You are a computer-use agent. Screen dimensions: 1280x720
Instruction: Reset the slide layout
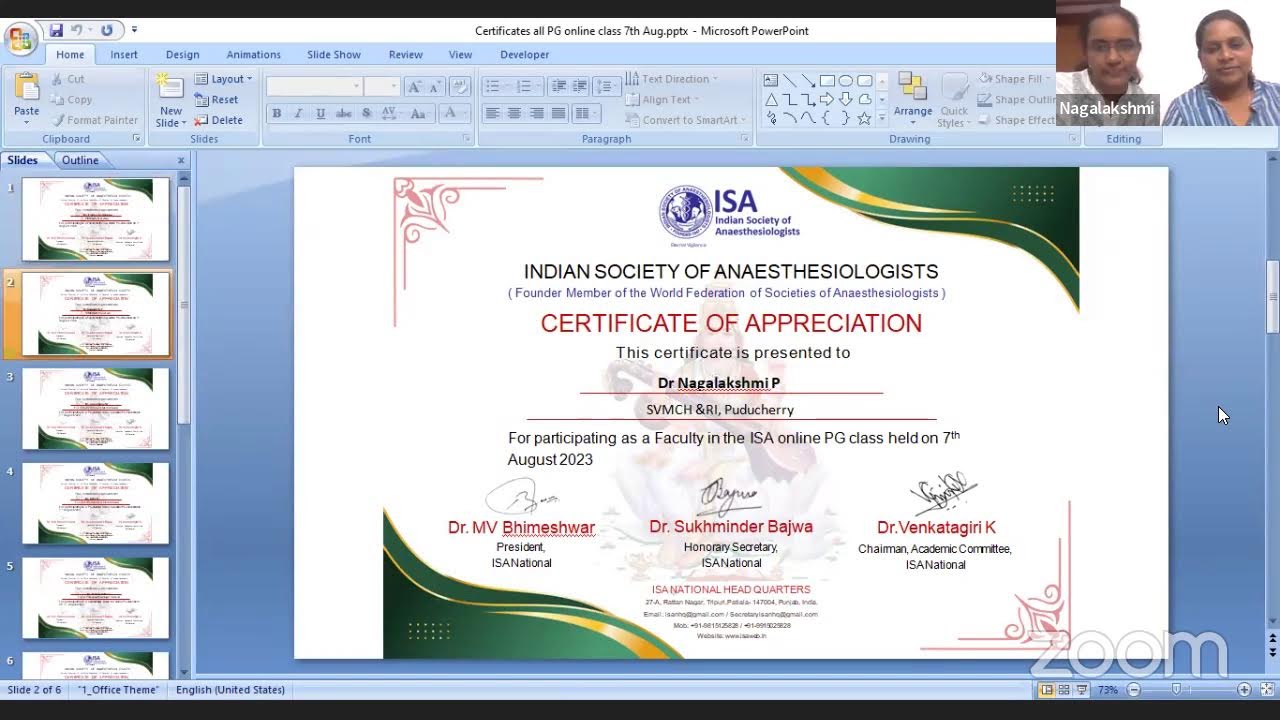(x=217, y=100)
